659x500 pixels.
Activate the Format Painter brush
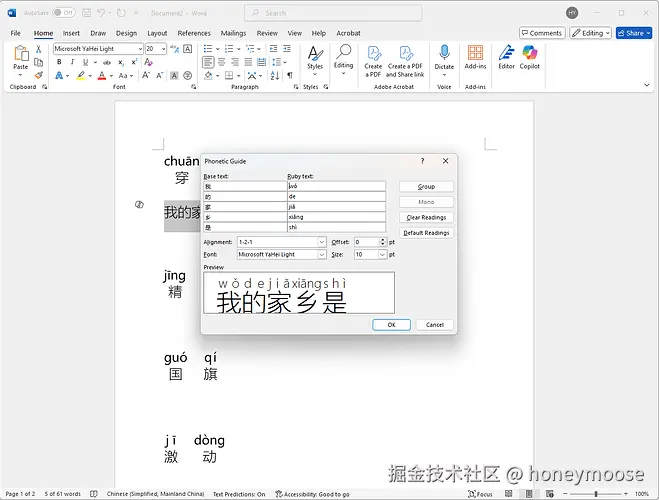38,75
